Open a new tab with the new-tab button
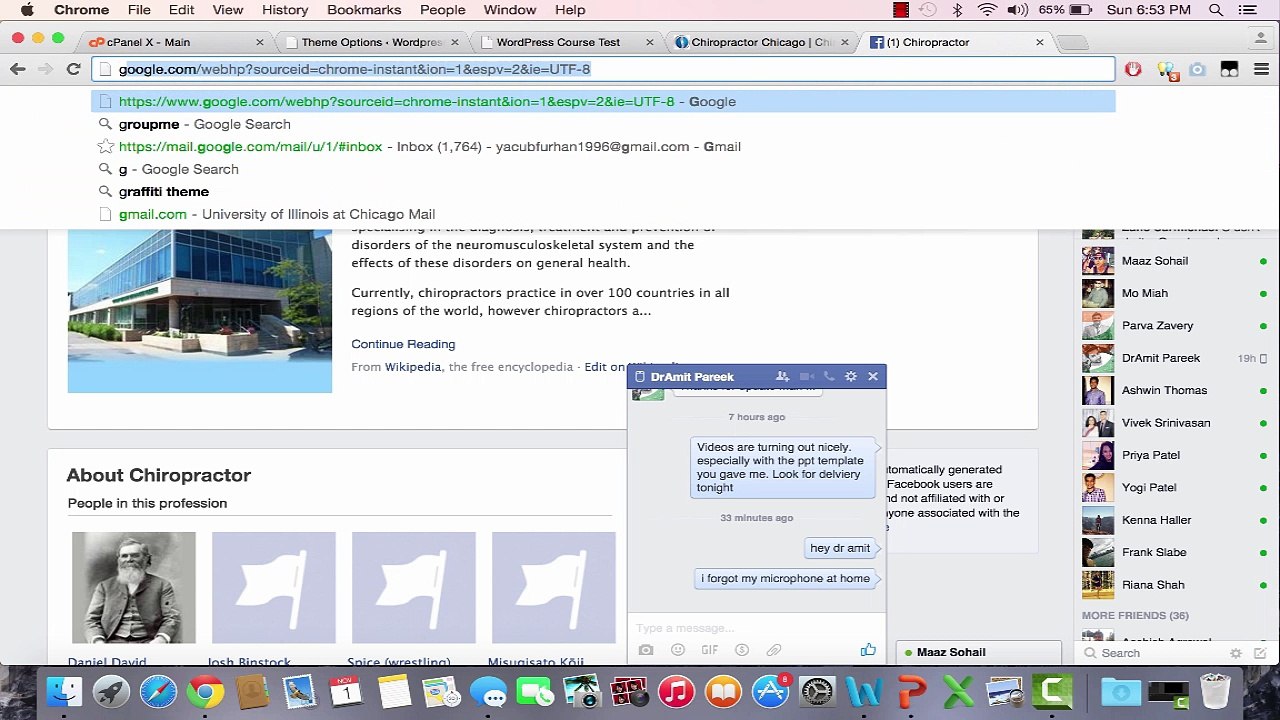The width and height of the screenshot is (1280, 720). point(1072,42)
